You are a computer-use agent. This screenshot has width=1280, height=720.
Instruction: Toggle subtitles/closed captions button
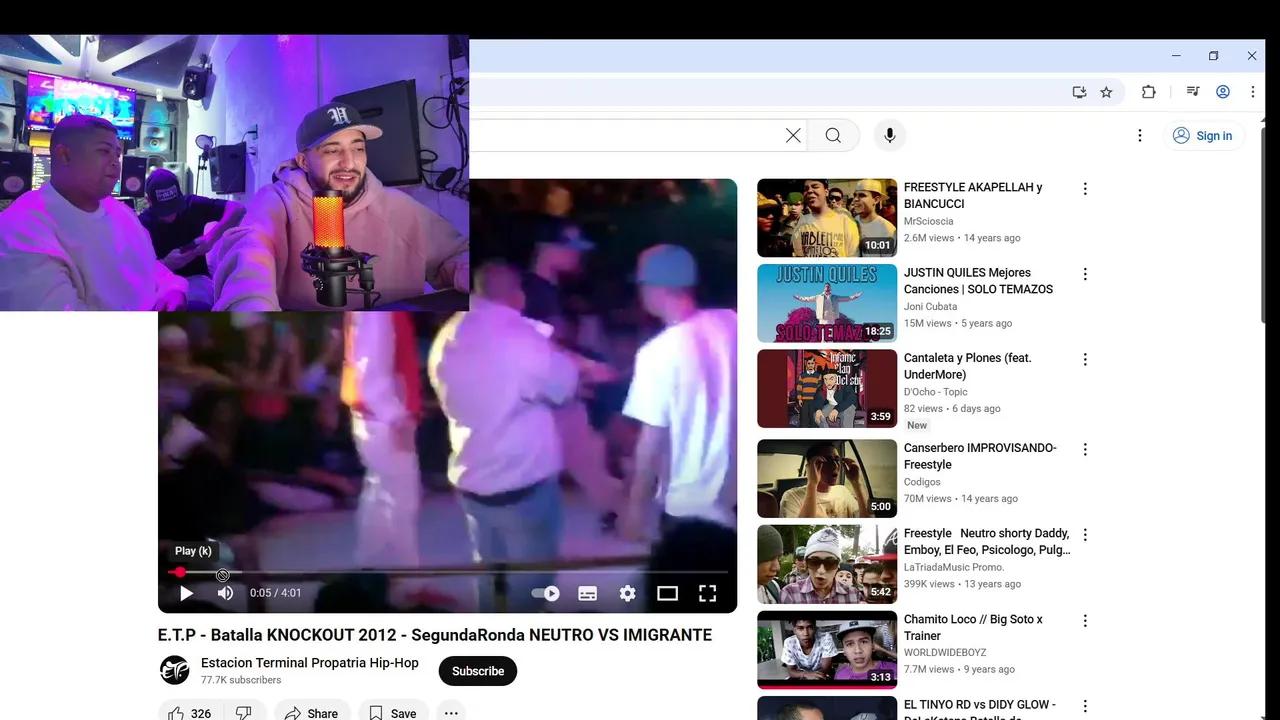pos(588,593)
